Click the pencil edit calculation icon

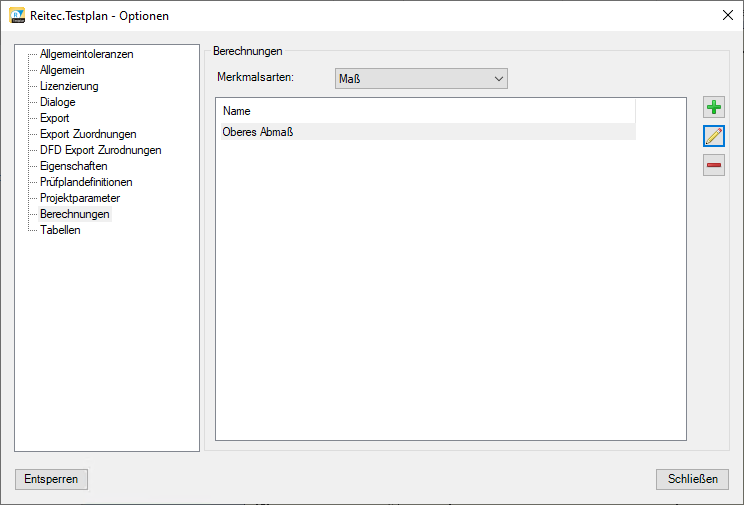tap(713, 137)
